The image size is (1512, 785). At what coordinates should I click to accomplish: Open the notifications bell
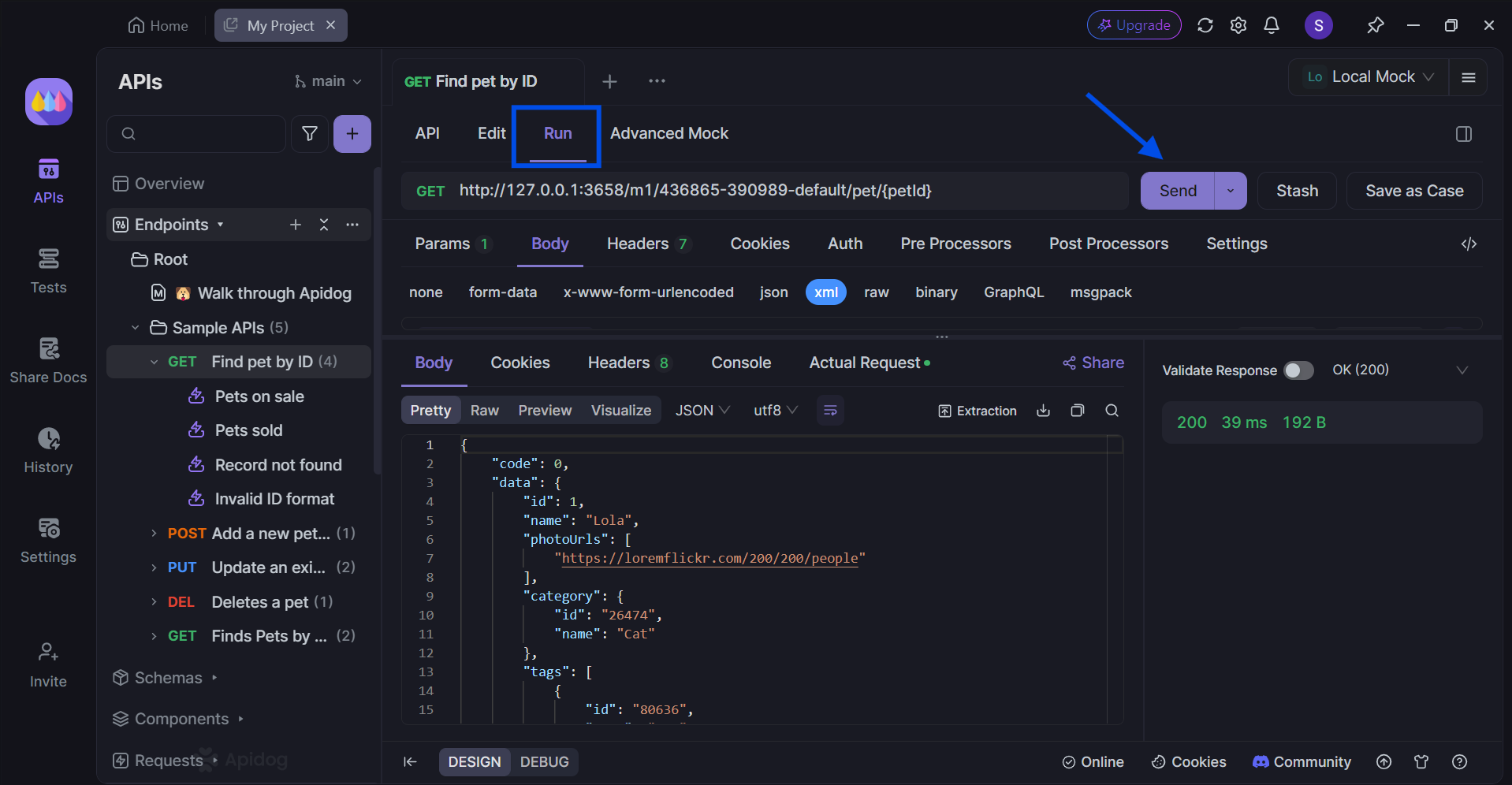pos(1271,25)
